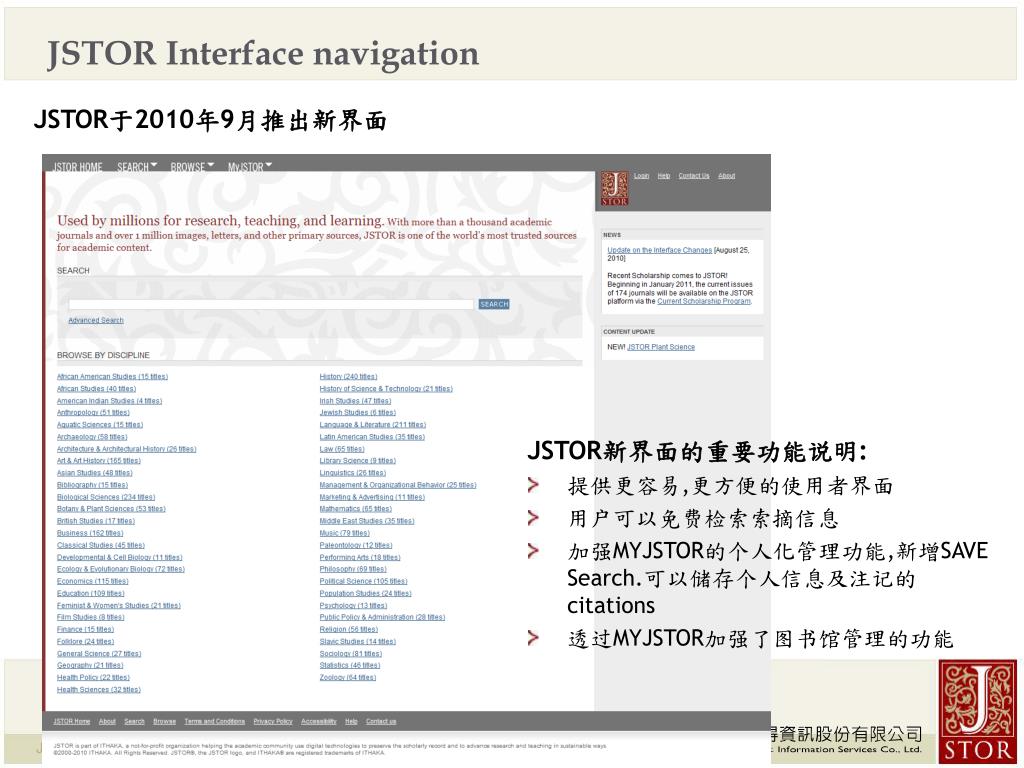Browse Public Policy & Administration discipline
The width and height of the screenshot is (1024, 768).
point(382,617)
